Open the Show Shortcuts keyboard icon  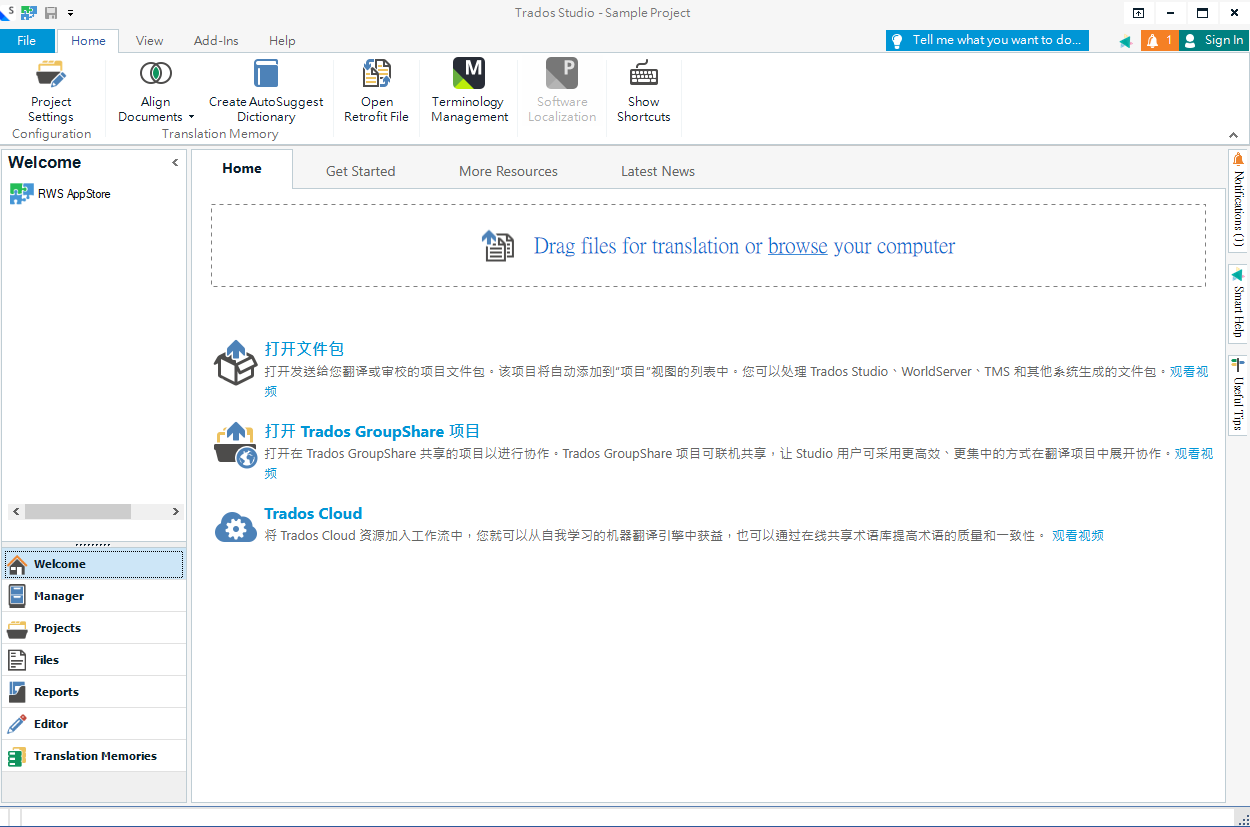click(644, 73)
